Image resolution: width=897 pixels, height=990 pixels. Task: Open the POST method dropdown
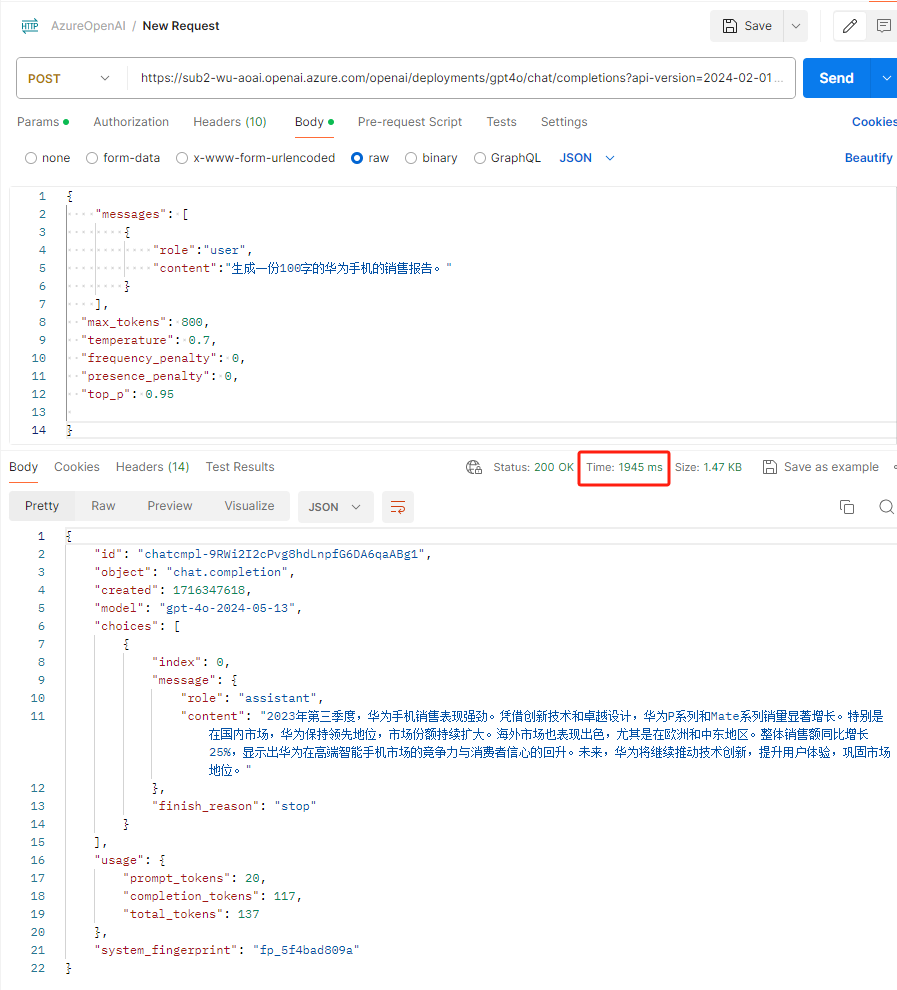[x=69, y=78]
